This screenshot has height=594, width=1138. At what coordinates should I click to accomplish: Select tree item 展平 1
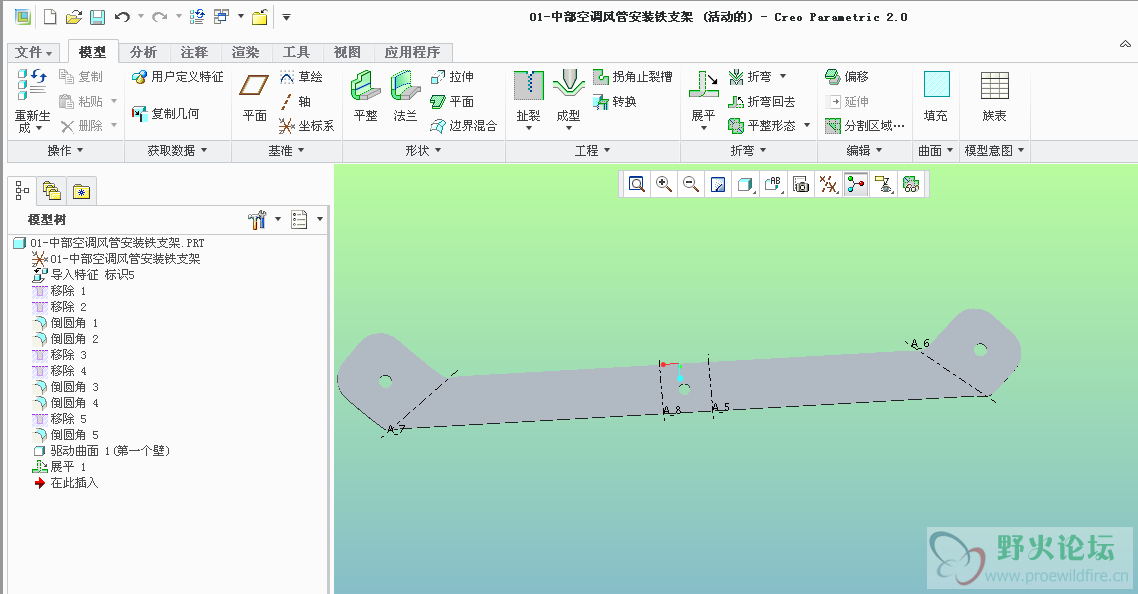(60, 467)
